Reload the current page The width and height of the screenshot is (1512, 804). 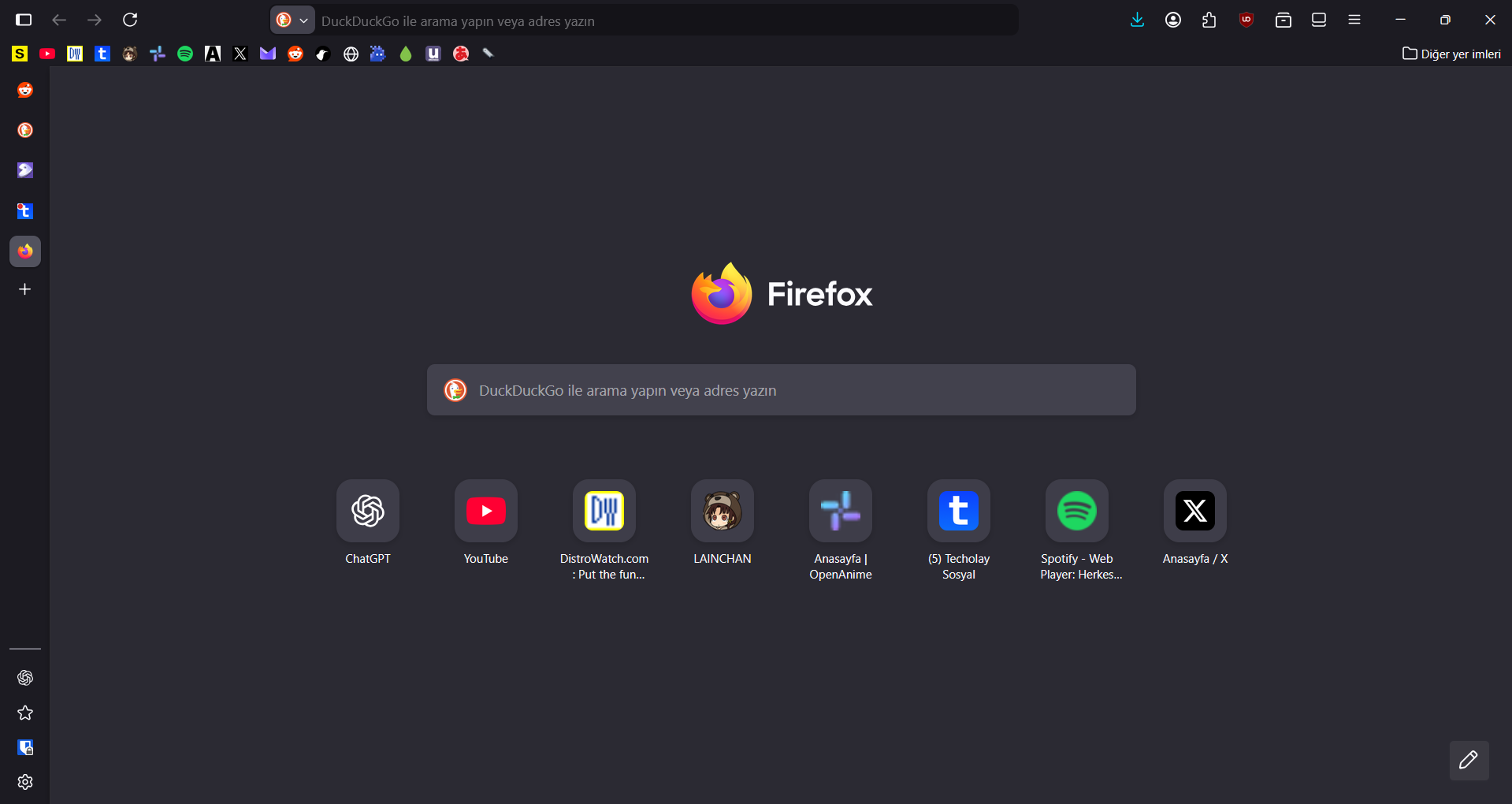tap(130, 20)
